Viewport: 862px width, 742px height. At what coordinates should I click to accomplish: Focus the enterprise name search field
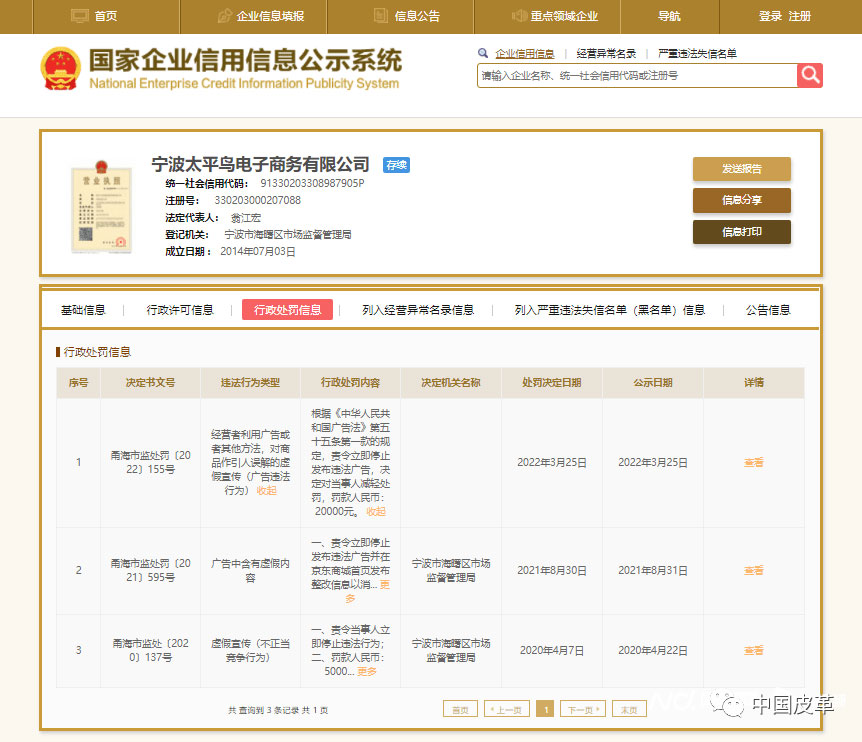click(x=637, y=76)
